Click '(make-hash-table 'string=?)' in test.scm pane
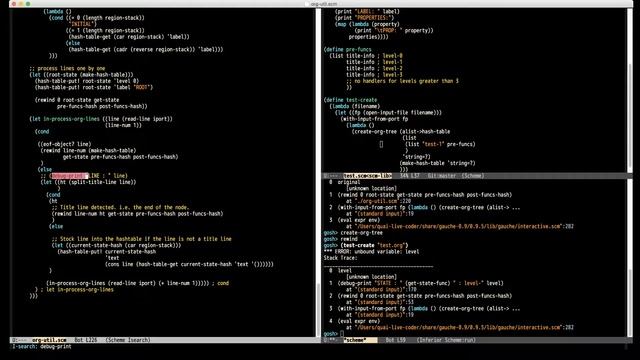 (438, 163)
